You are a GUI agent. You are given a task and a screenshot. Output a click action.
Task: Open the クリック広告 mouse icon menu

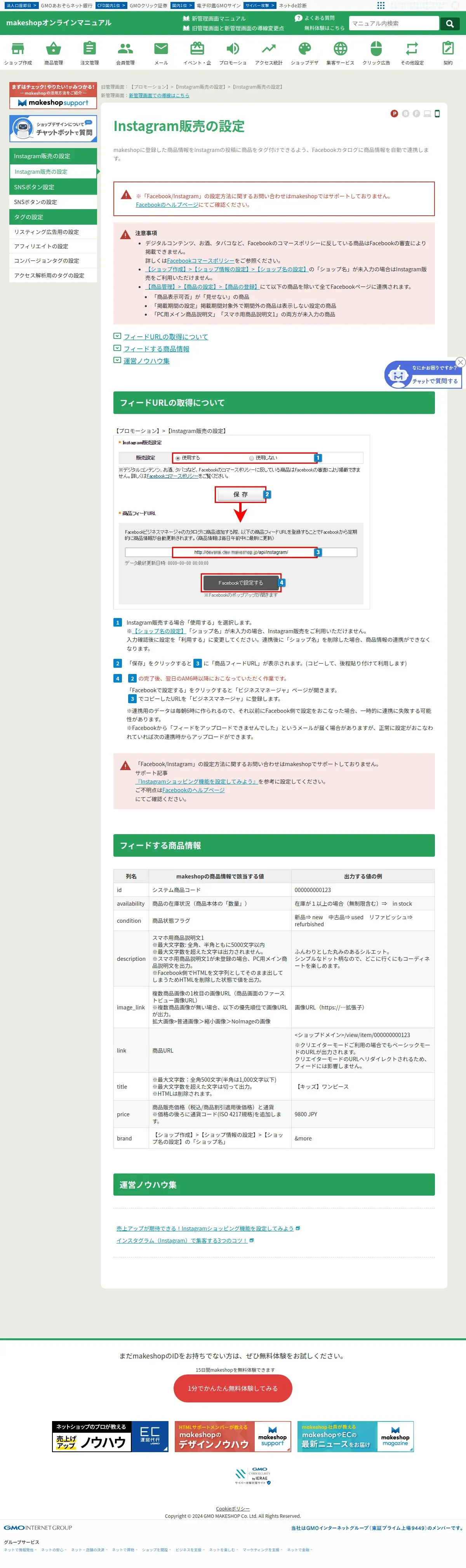[x=377, y=54]
